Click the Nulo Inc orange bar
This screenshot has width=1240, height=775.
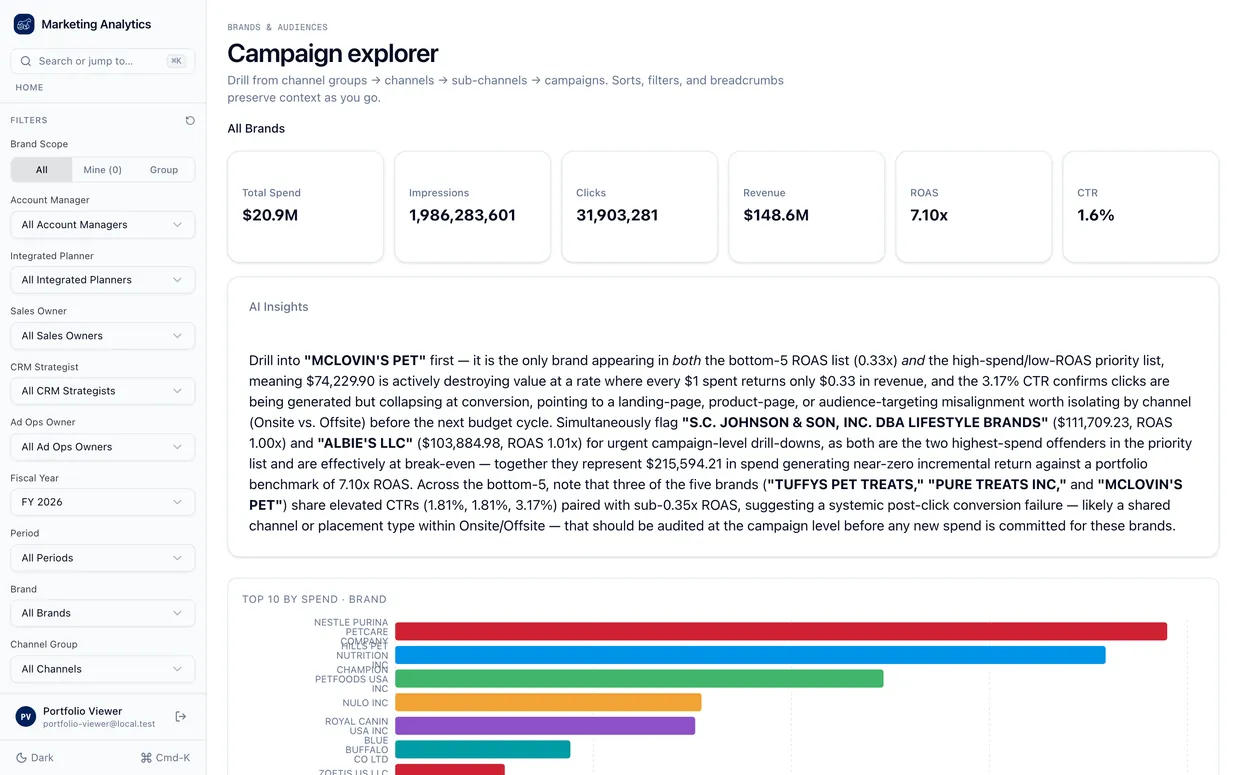point(548,702)
